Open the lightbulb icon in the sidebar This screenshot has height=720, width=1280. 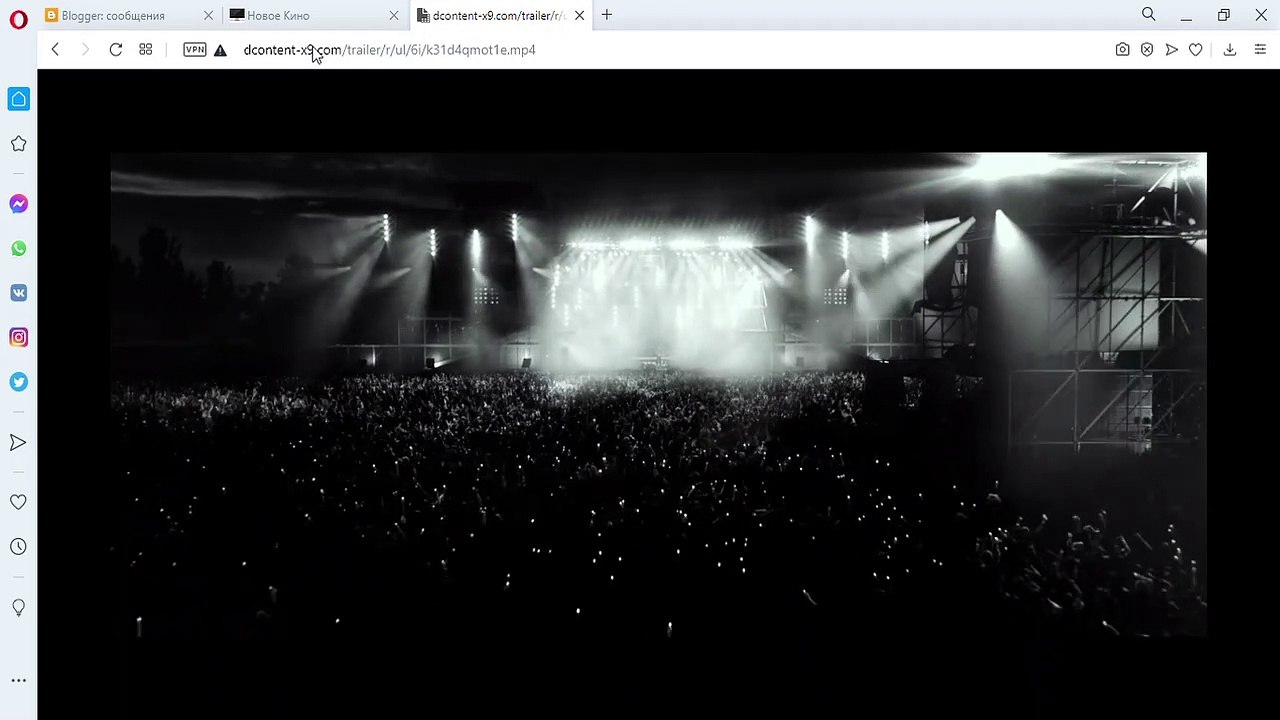click(19, 607)
